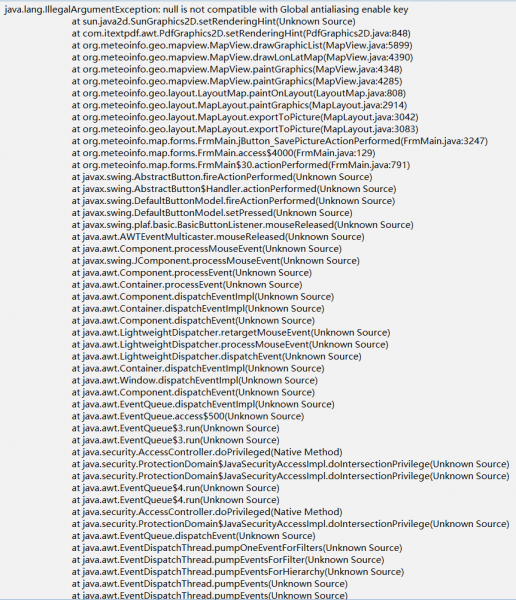Click the PdfGraphics2D.java:848 stack line
Image resolution: width=516 pixels, height=600 pixels.
pyautogui.click(x=241, y=33)
